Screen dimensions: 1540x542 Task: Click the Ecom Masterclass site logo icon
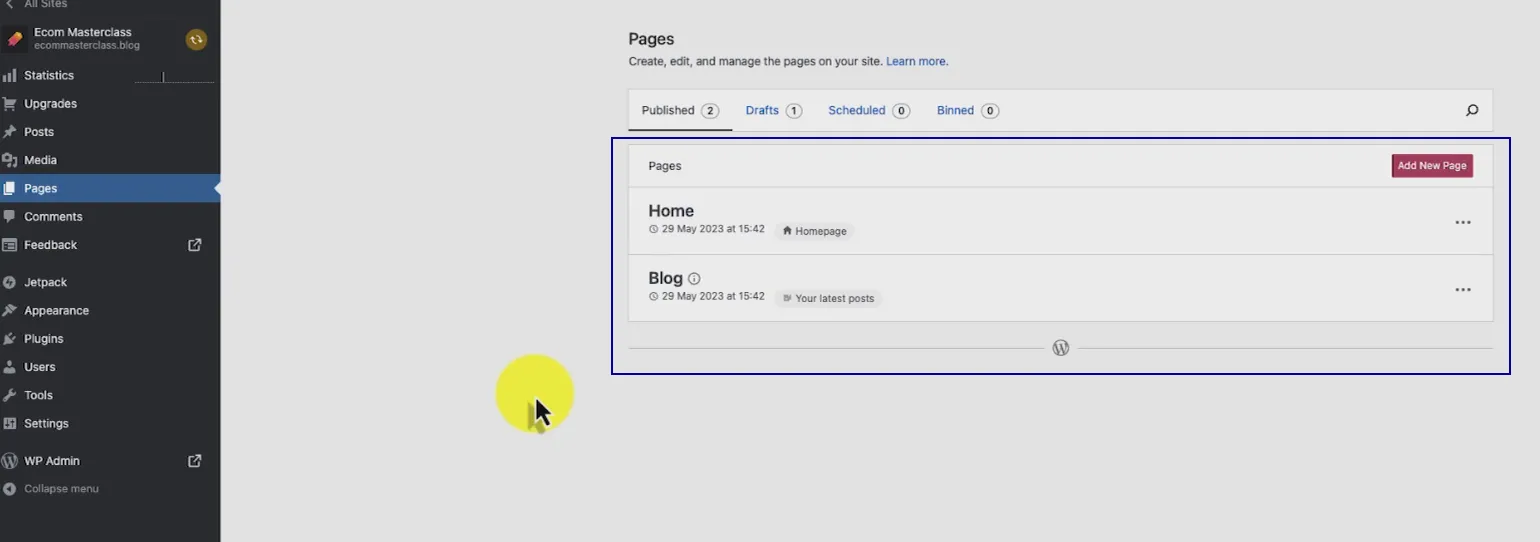[x=14, y=39]
